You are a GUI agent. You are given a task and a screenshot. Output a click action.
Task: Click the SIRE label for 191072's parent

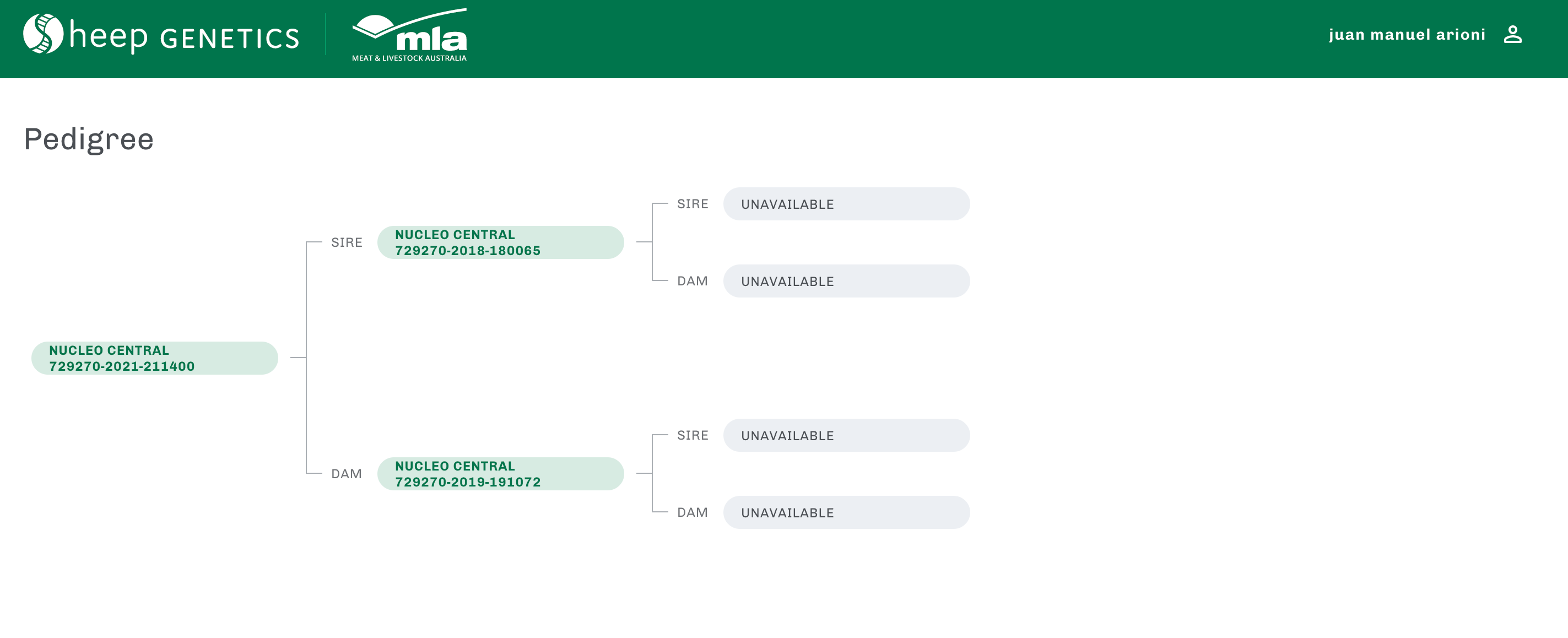pyautogui.click(x=693, y=435)
